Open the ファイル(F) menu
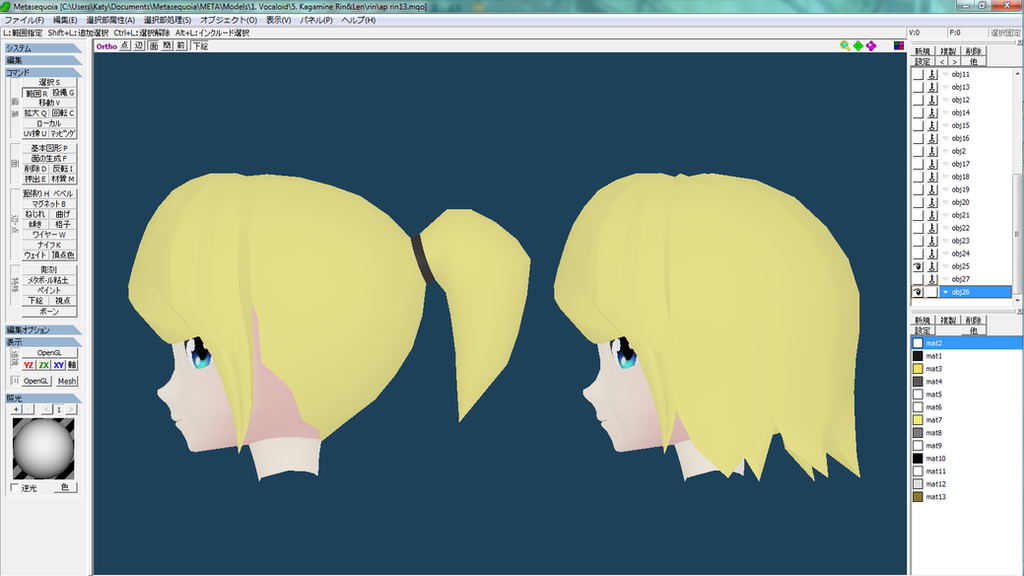 tap(24, 20)
